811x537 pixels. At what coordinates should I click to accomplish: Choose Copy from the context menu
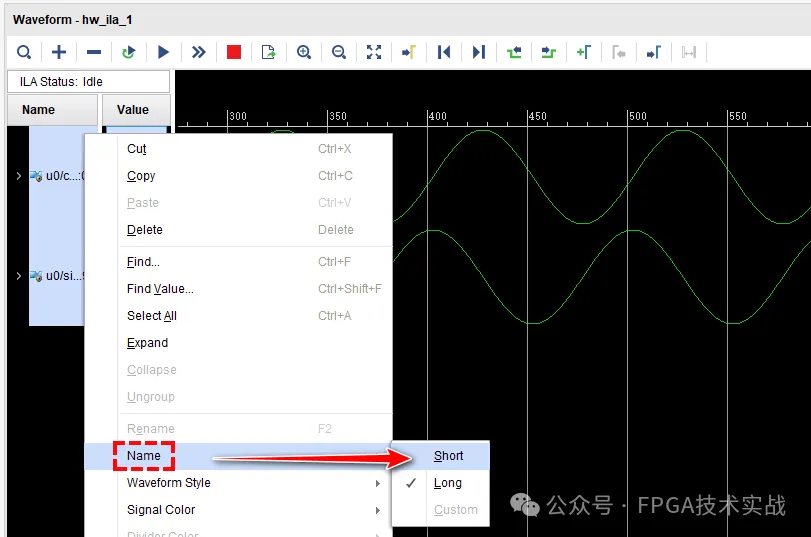point(141,176)
